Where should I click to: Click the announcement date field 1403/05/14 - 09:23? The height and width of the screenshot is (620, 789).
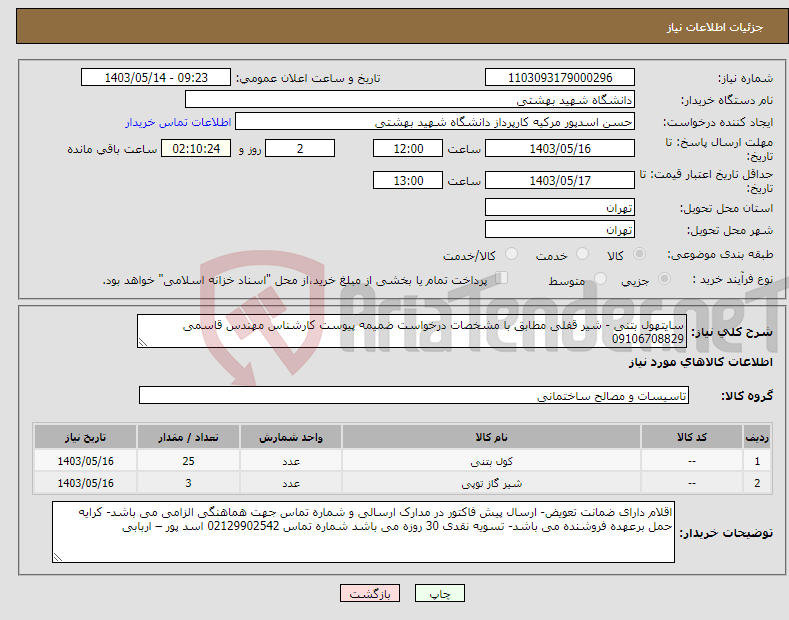(x=156, y=78)
